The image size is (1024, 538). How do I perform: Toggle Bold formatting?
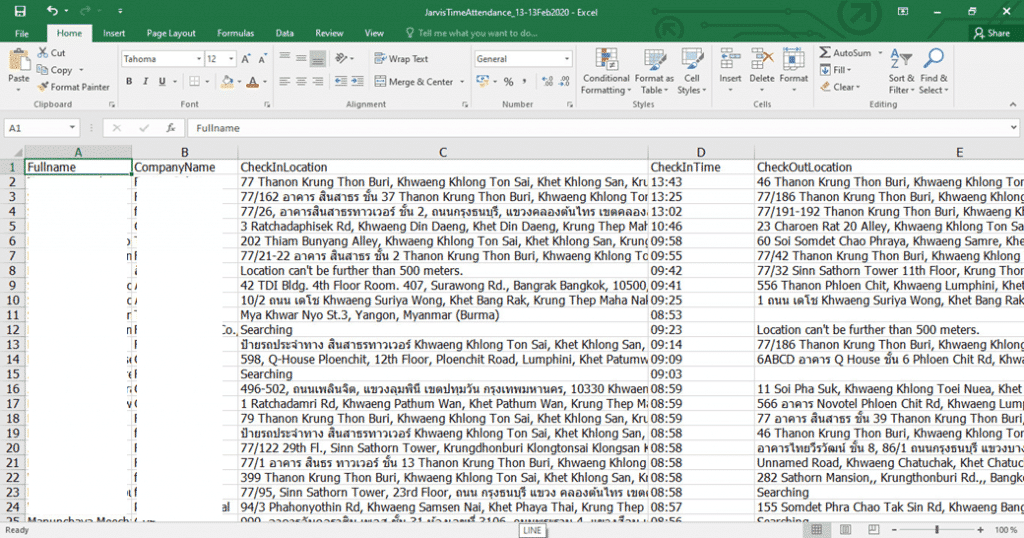click(x=129, y=82)
